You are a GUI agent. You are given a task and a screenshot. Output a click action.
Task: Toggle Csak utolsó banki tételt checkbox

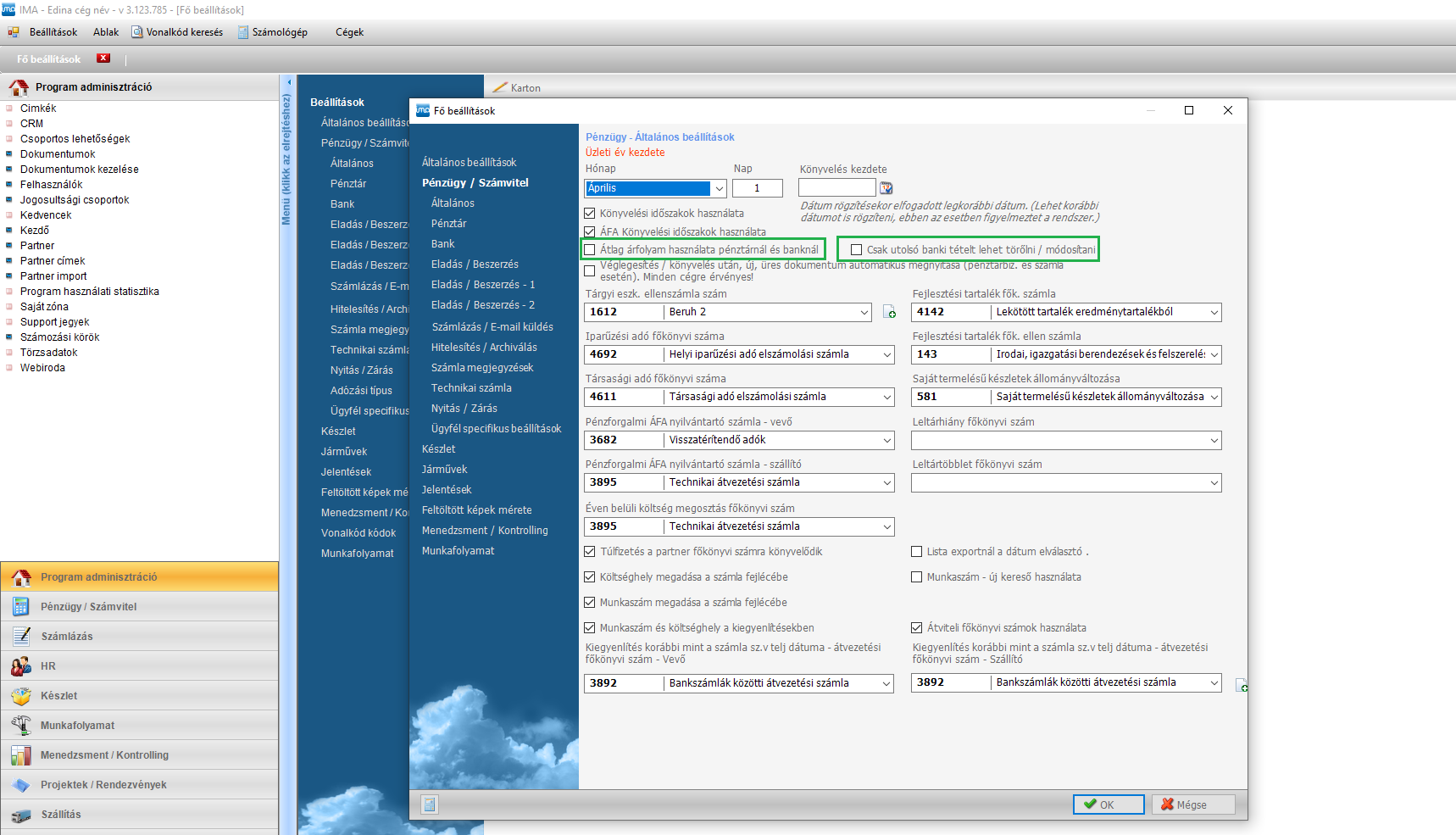tap(856, 250)
